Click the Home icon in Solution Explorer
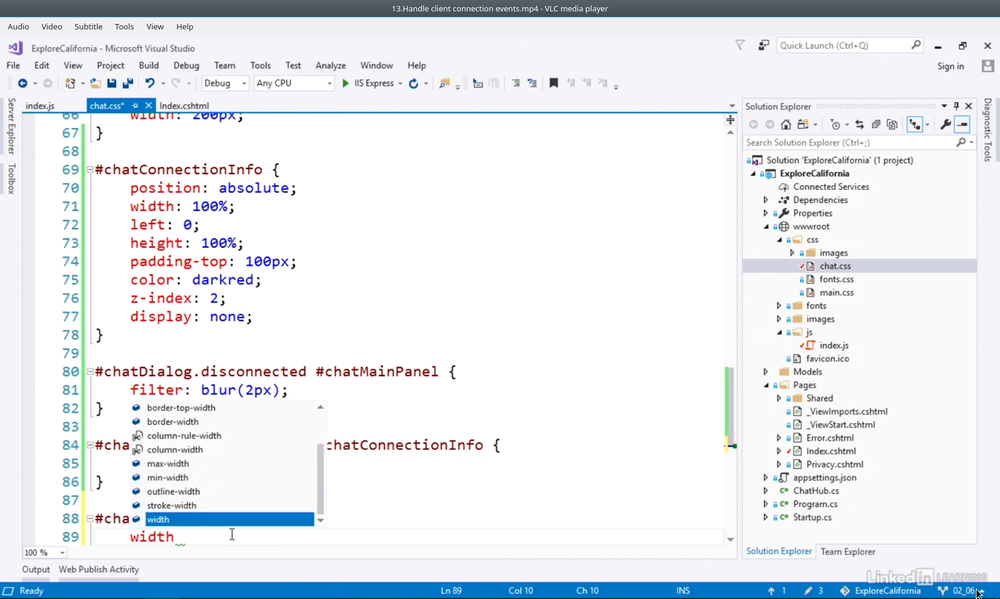1000x599 pixels. (786, 124)
